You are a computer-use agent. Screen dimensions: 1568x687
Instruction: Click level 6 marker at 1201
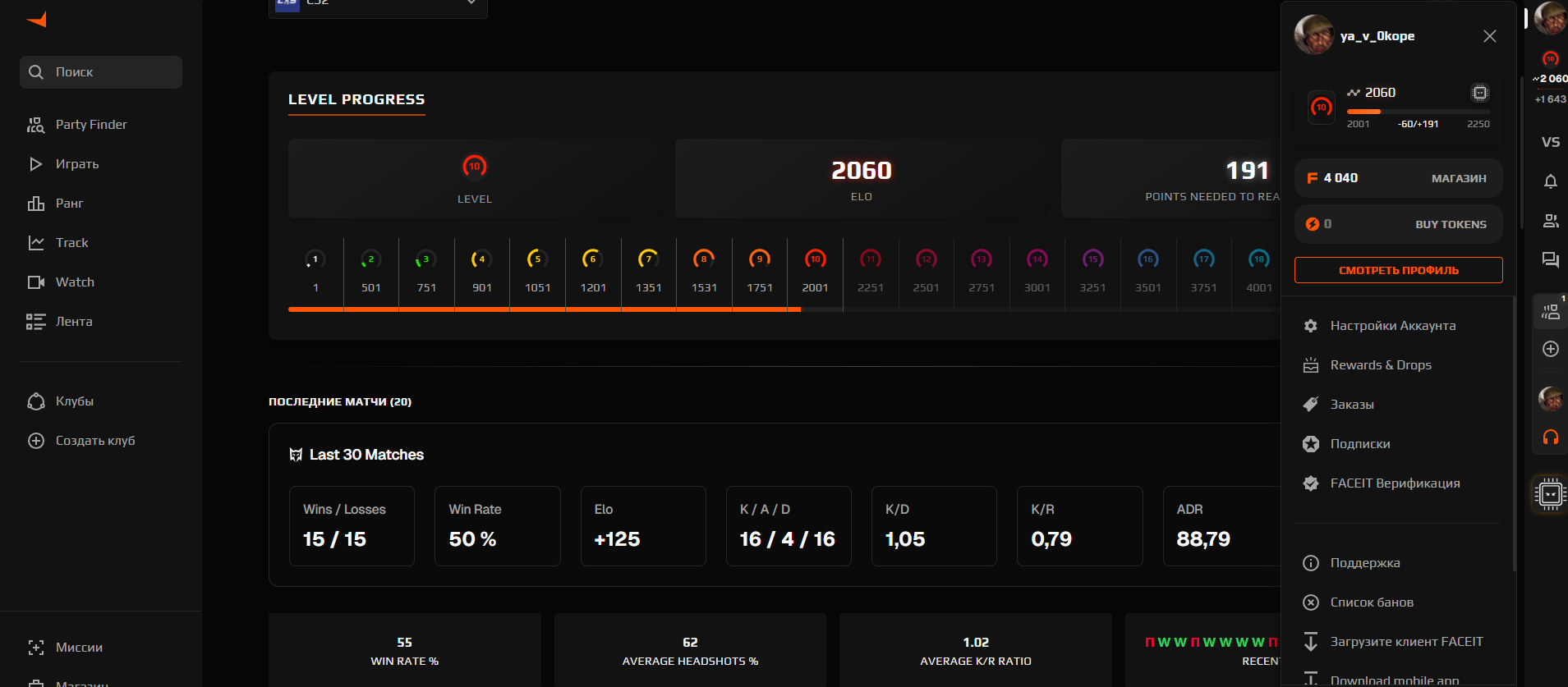[593, 259]
